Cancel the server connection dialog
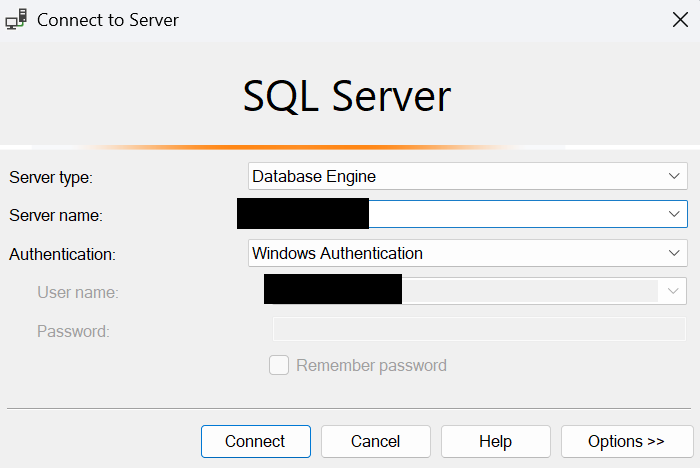The image size is (700, 468). 375,441
